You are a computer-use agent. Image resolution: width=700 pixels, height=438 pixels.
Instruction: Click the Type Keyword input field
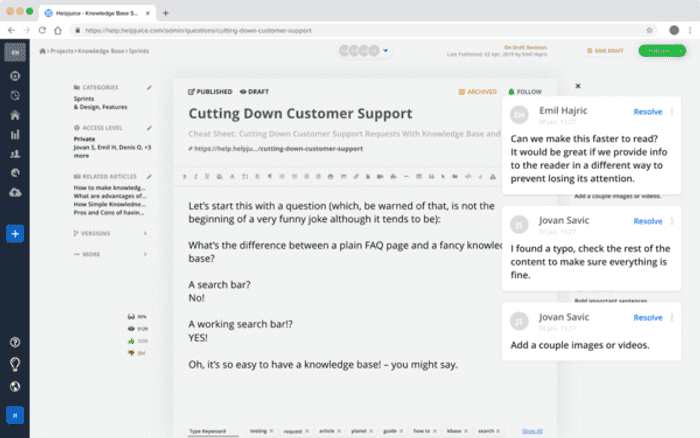[212, 430]
